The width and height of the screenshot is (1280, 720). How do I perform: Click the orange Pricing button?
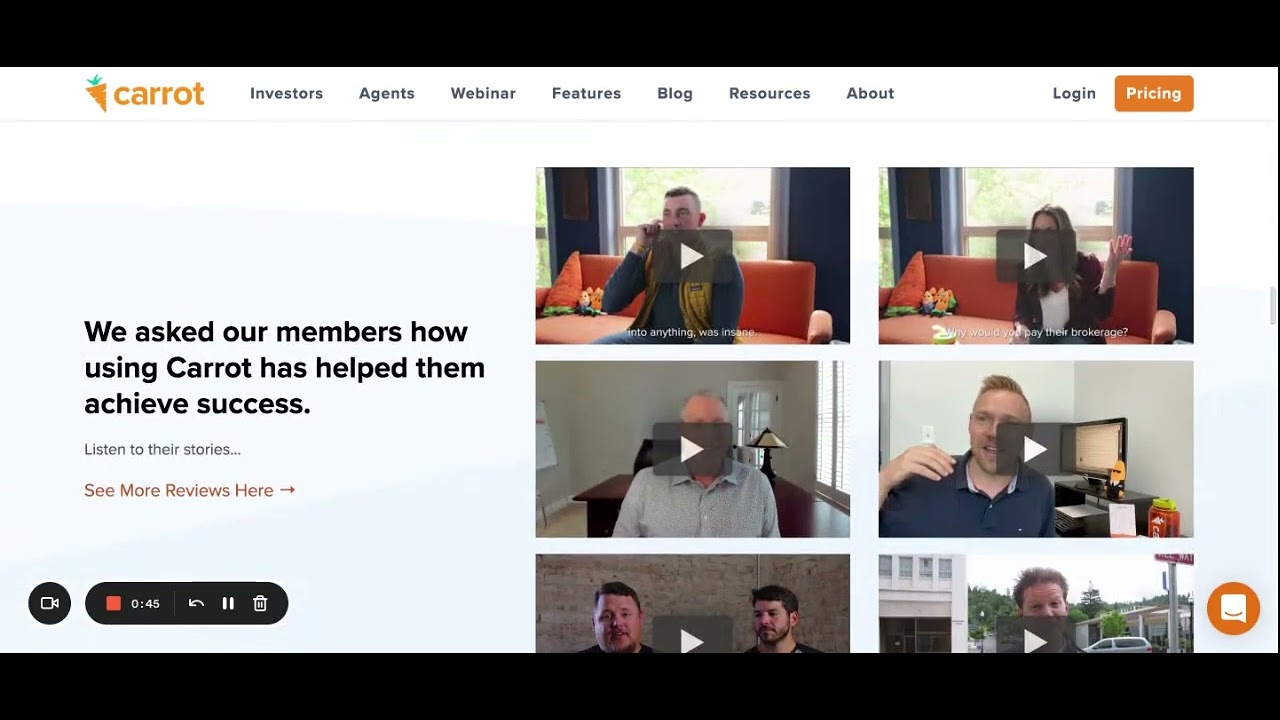point(1154,93)
